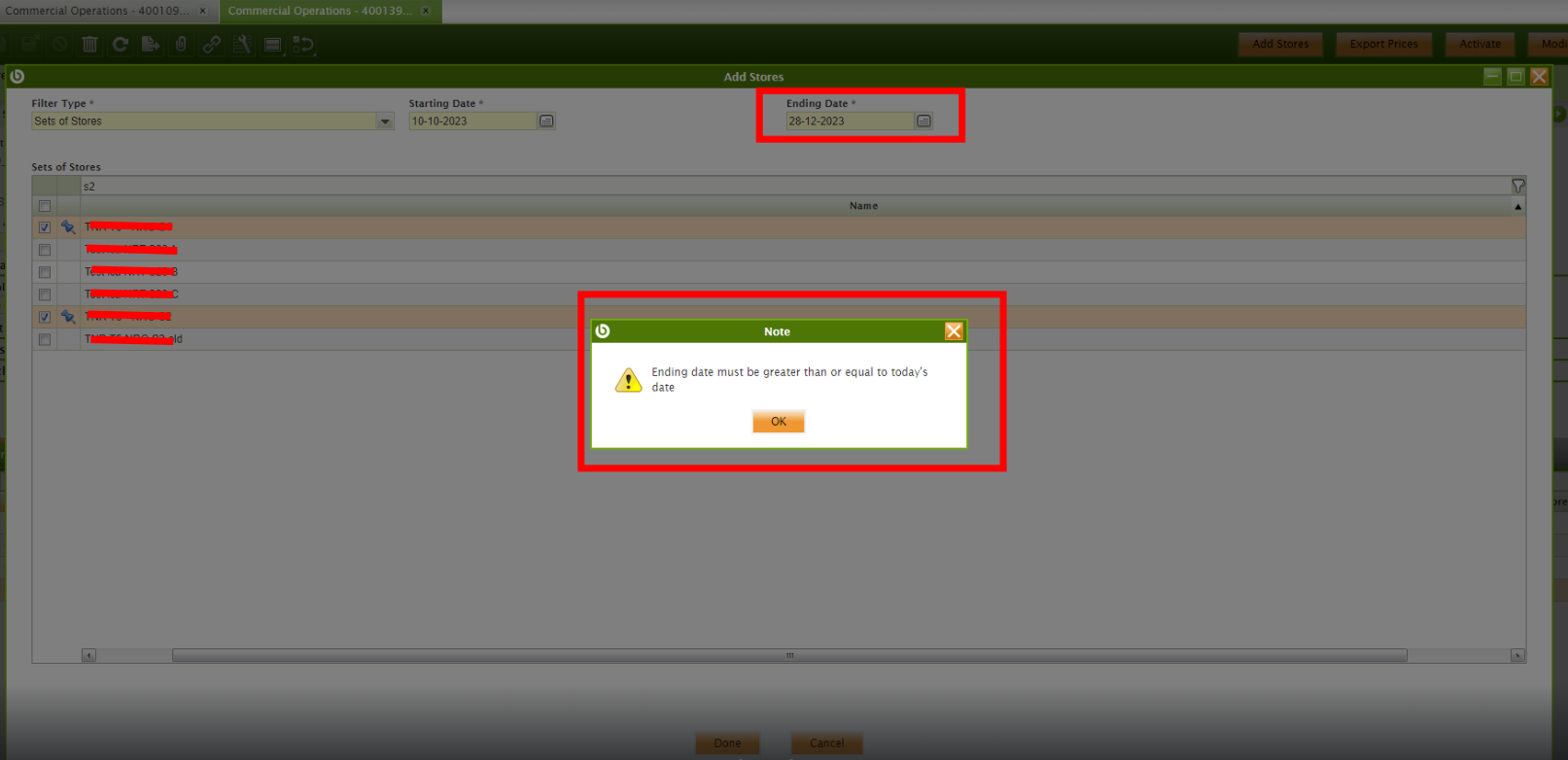Click the 'Sets of Stores' section label
The width and height of the screenshot is (1568, 760).
click(66, 167)
